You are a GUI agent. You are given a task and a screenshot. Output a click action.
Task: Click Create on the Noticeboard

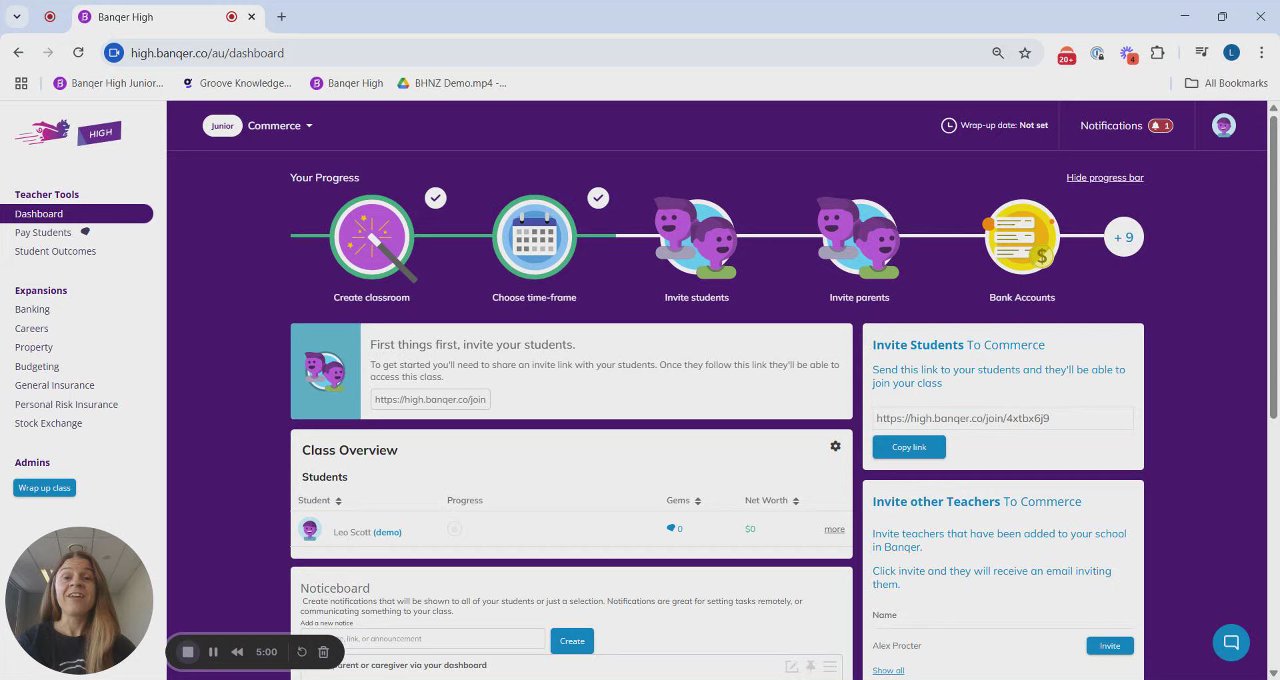[x=572, y=641]
